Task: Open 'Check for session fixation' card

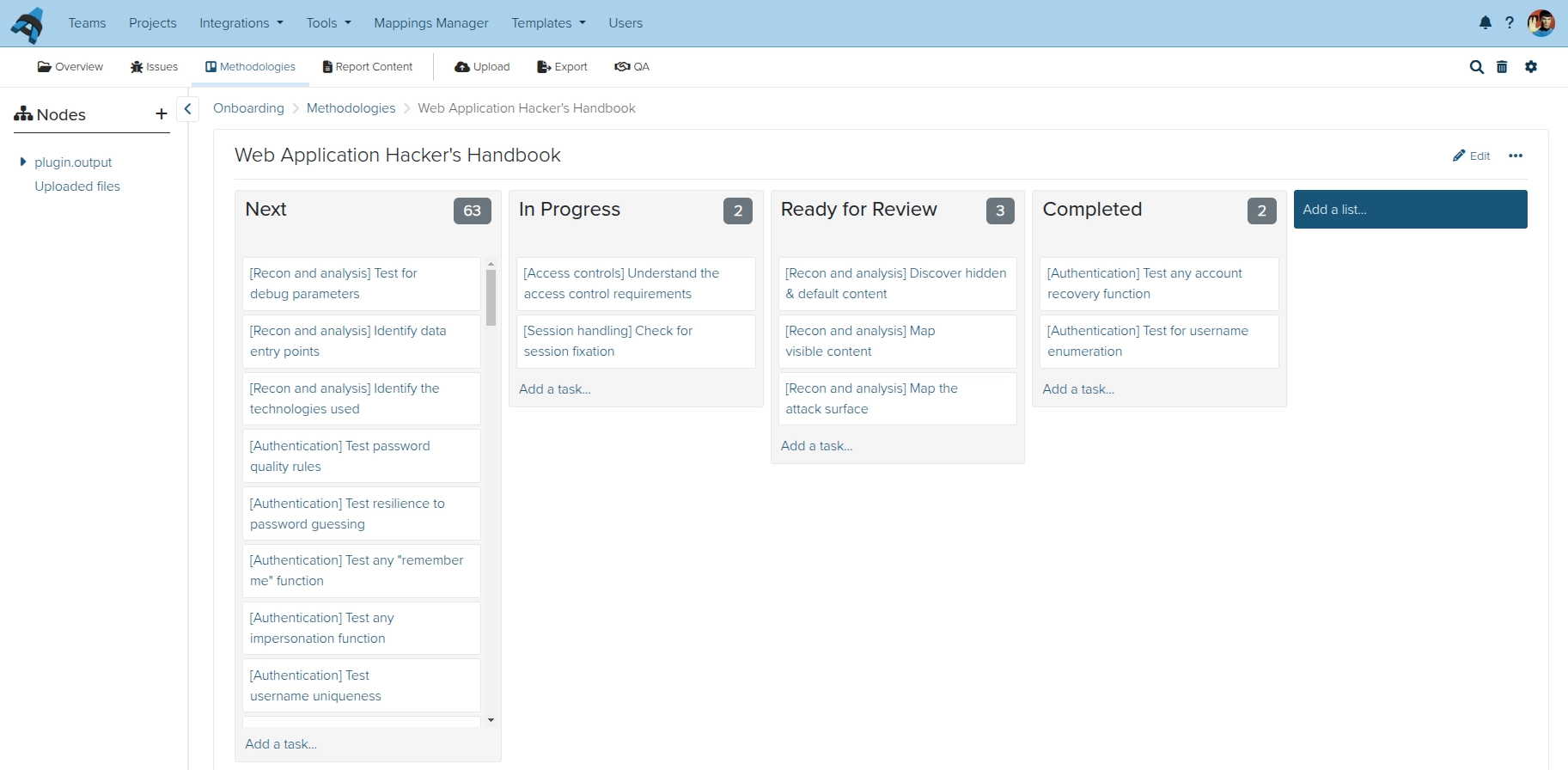Action: coord(636,341)
